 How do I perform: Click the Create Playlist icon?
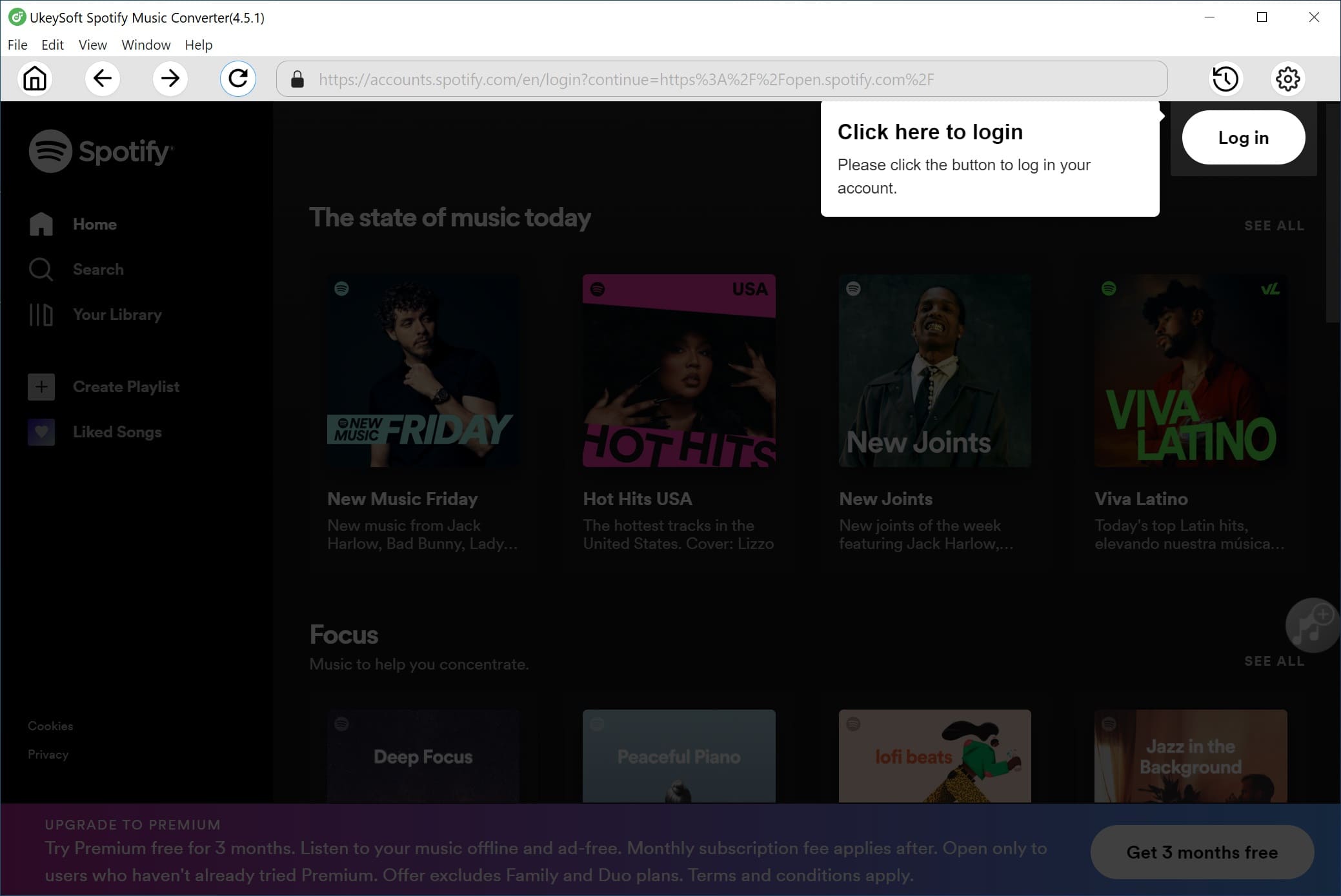tap(40, 387)
